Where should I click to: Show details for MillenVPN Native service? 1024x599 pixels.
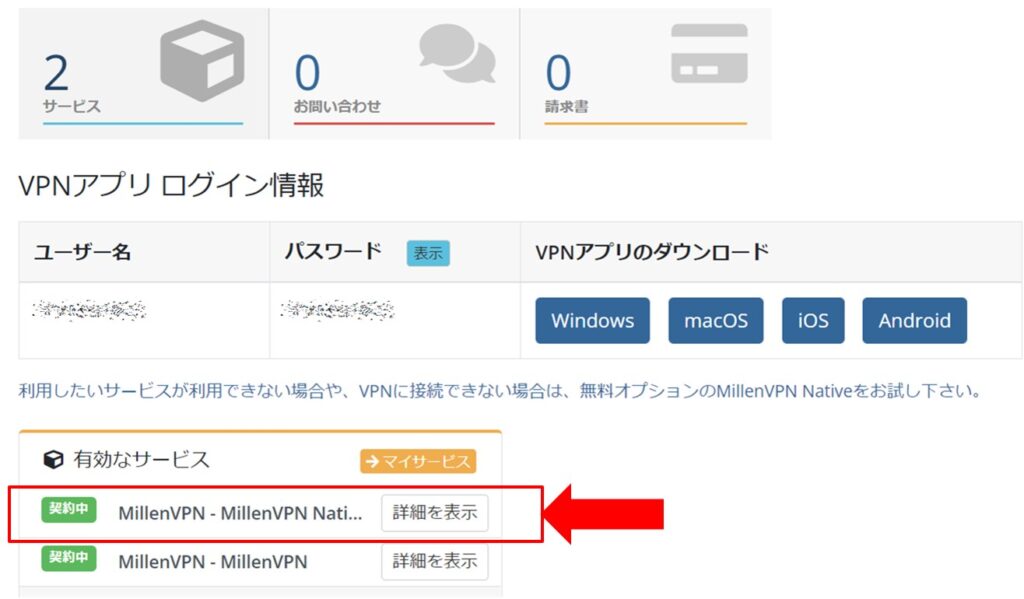click(435, 513)
